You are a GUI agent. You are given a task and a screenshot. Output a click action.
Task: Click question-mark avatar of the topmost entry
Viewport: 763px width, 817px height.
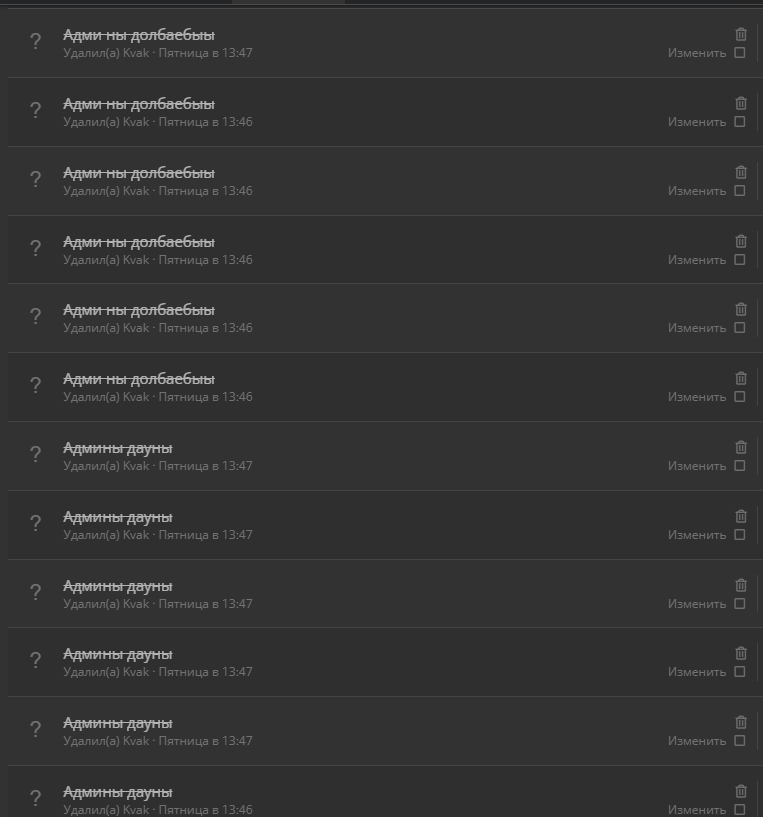click(x=35, y=41)
